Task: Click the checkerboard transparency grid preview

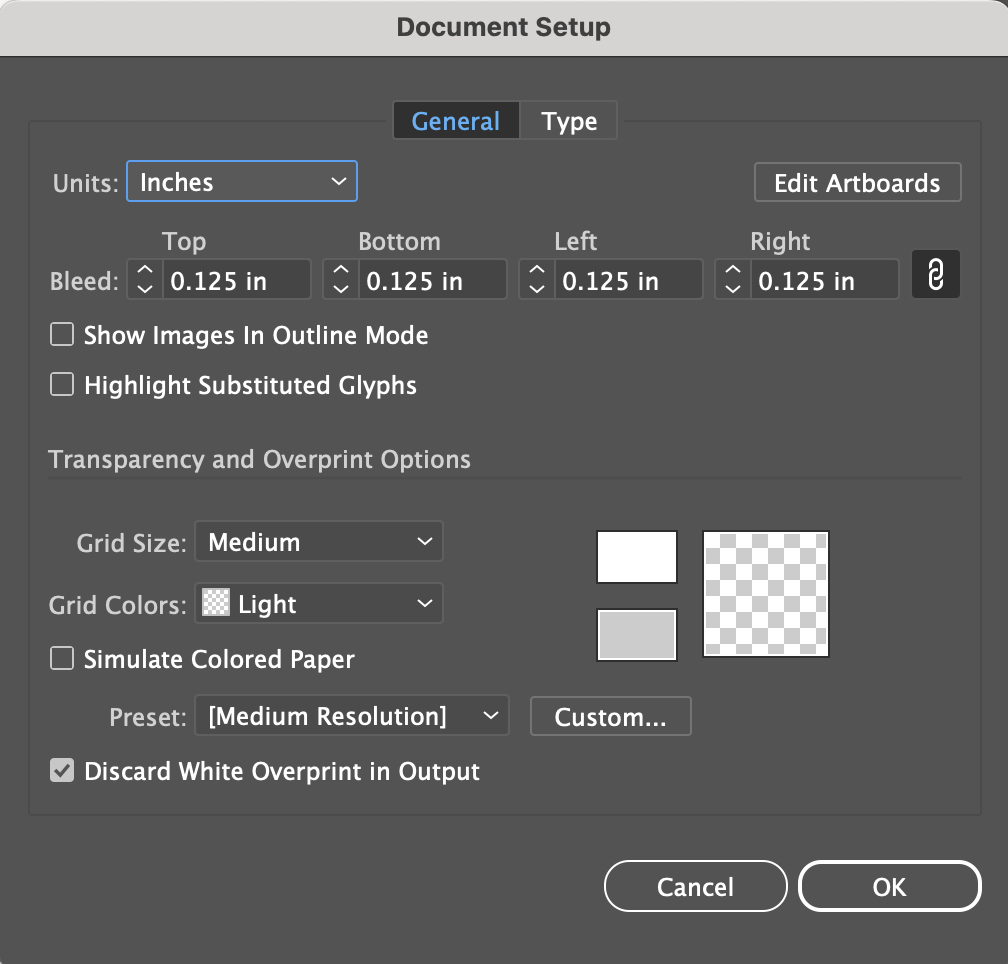Action: pyautogui.click(x=766, y=594)
